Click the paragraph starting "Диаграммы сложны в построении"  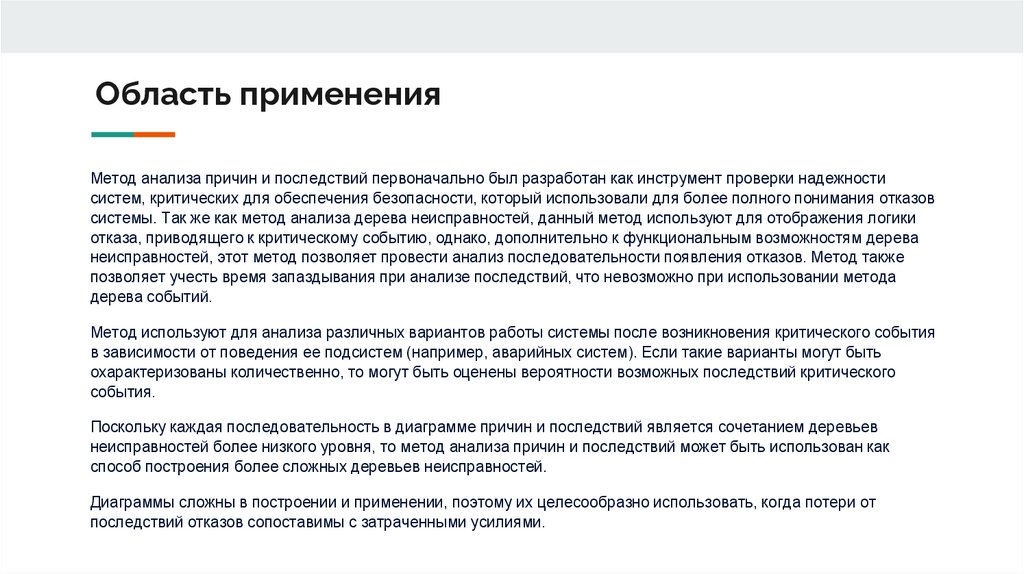pos(483,512)
